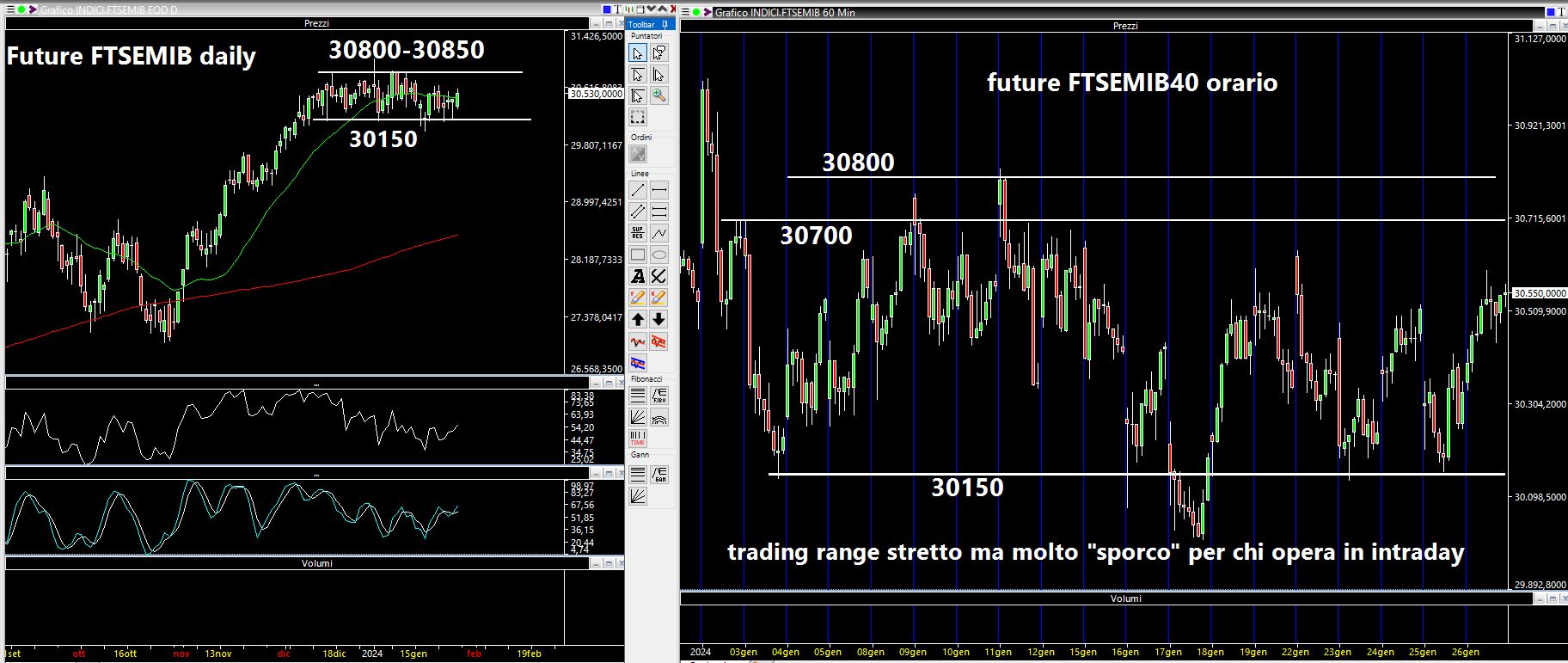Viewport: 1568px width, 663px height.
Task: Select the first eraser pencil tool
Action: (x=638, y=298)
